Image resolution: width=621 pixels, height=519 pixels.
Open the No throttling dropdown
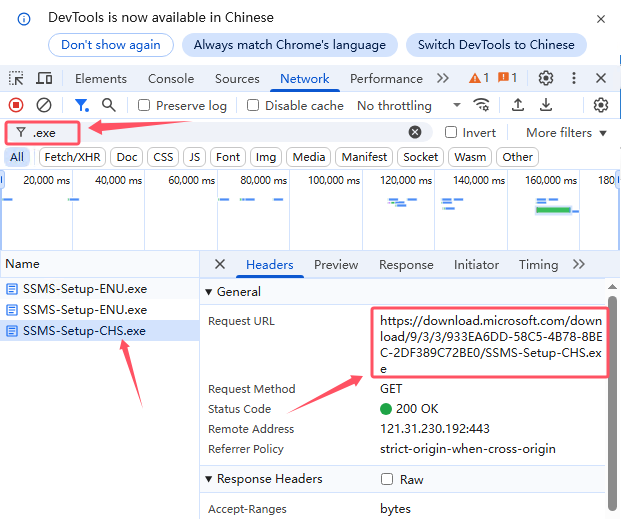(x=408, y=105)
